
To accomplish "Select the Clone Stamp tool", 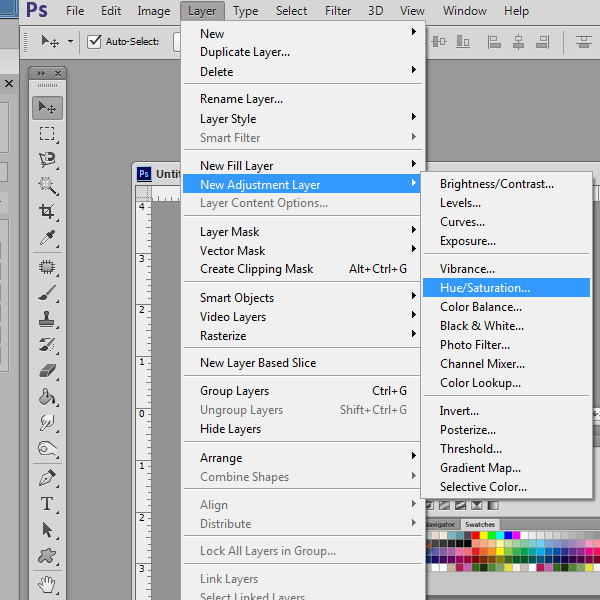I will pyautogui.click(x=47, y=319).
